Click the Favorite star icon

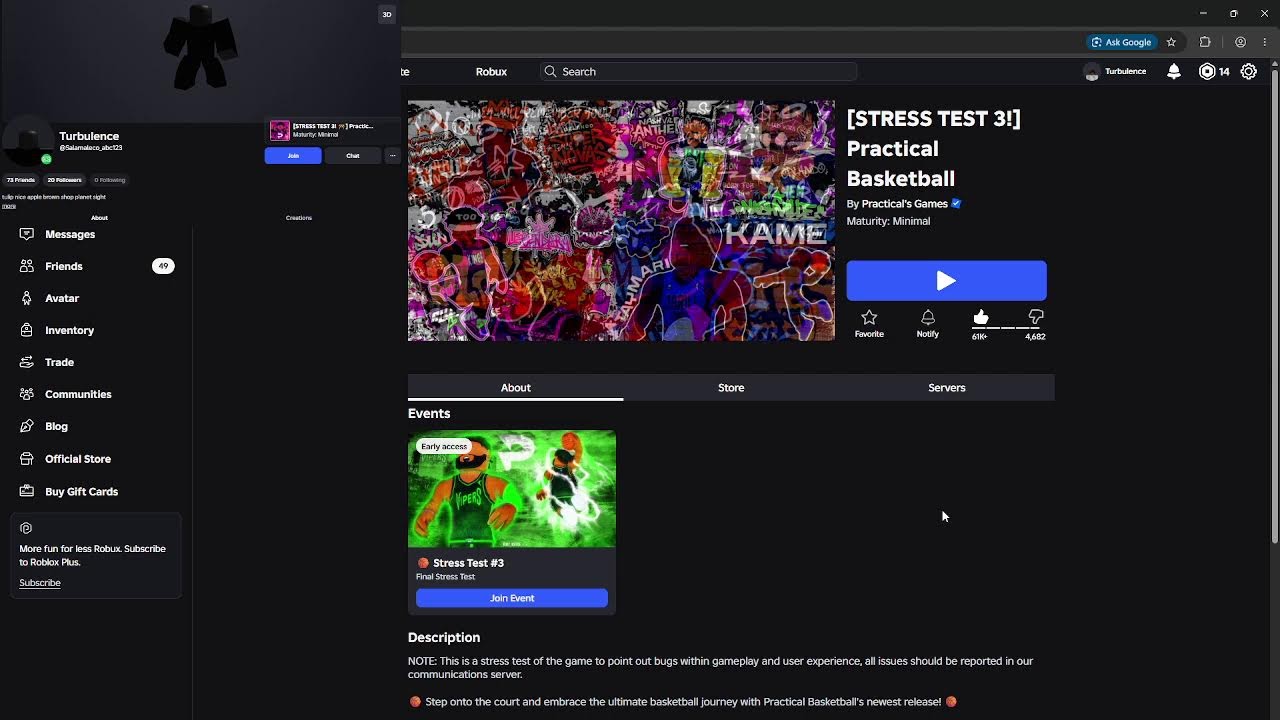869,317
